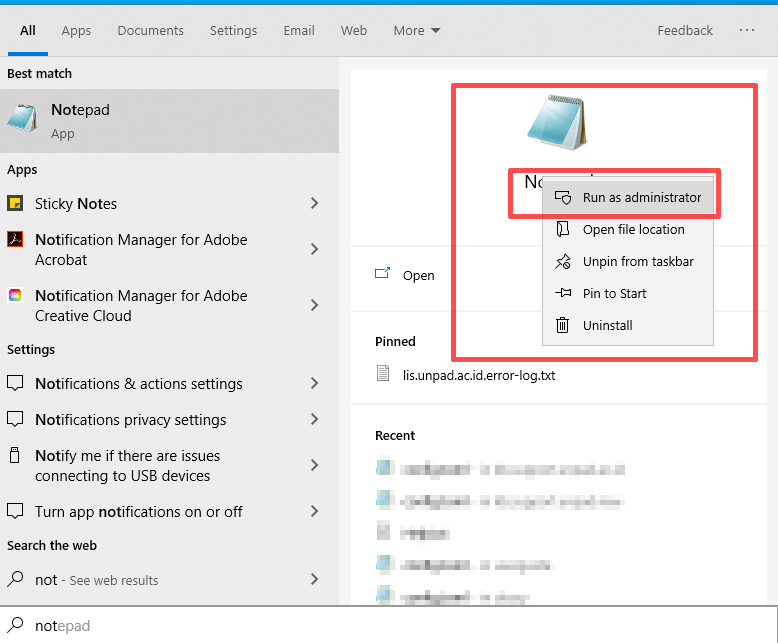Screen dimensions: 778x643
Task: Click the Adobe Creative Cloud icon
Action: click(15, 295)
